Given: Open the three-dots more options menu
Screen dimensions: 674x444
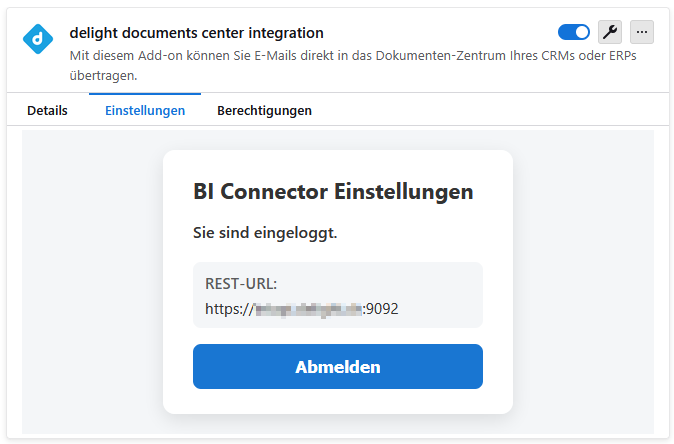Looking at the screenshot, I should coord(642,32).
